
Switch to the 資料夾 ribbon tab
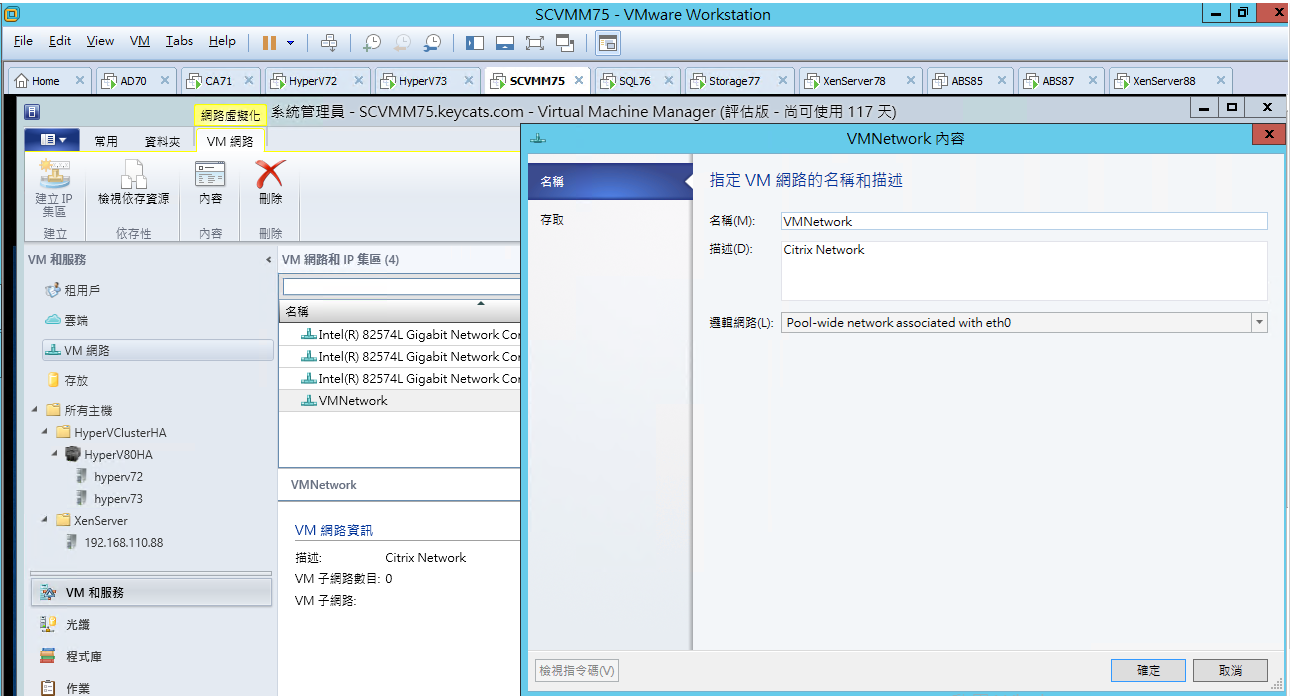(163, 142)
